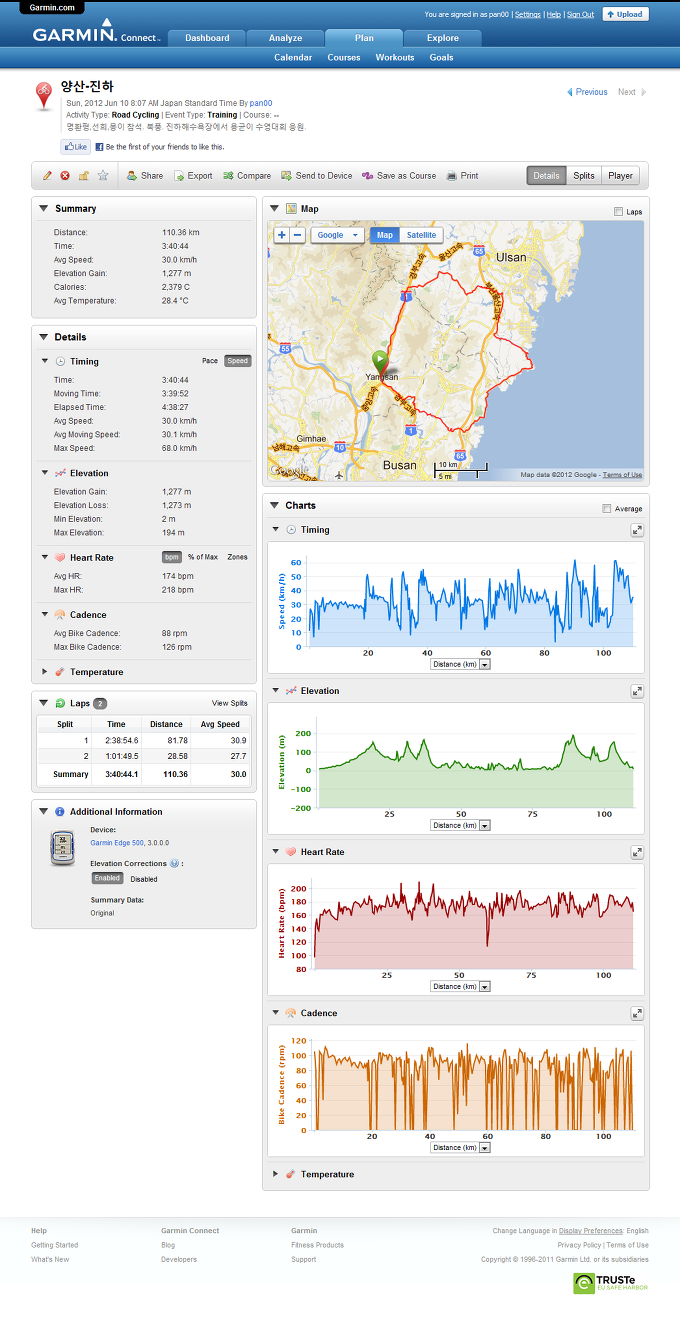Click Compare in the activity toolbar
680x1317 pixels.
[247, 176]
